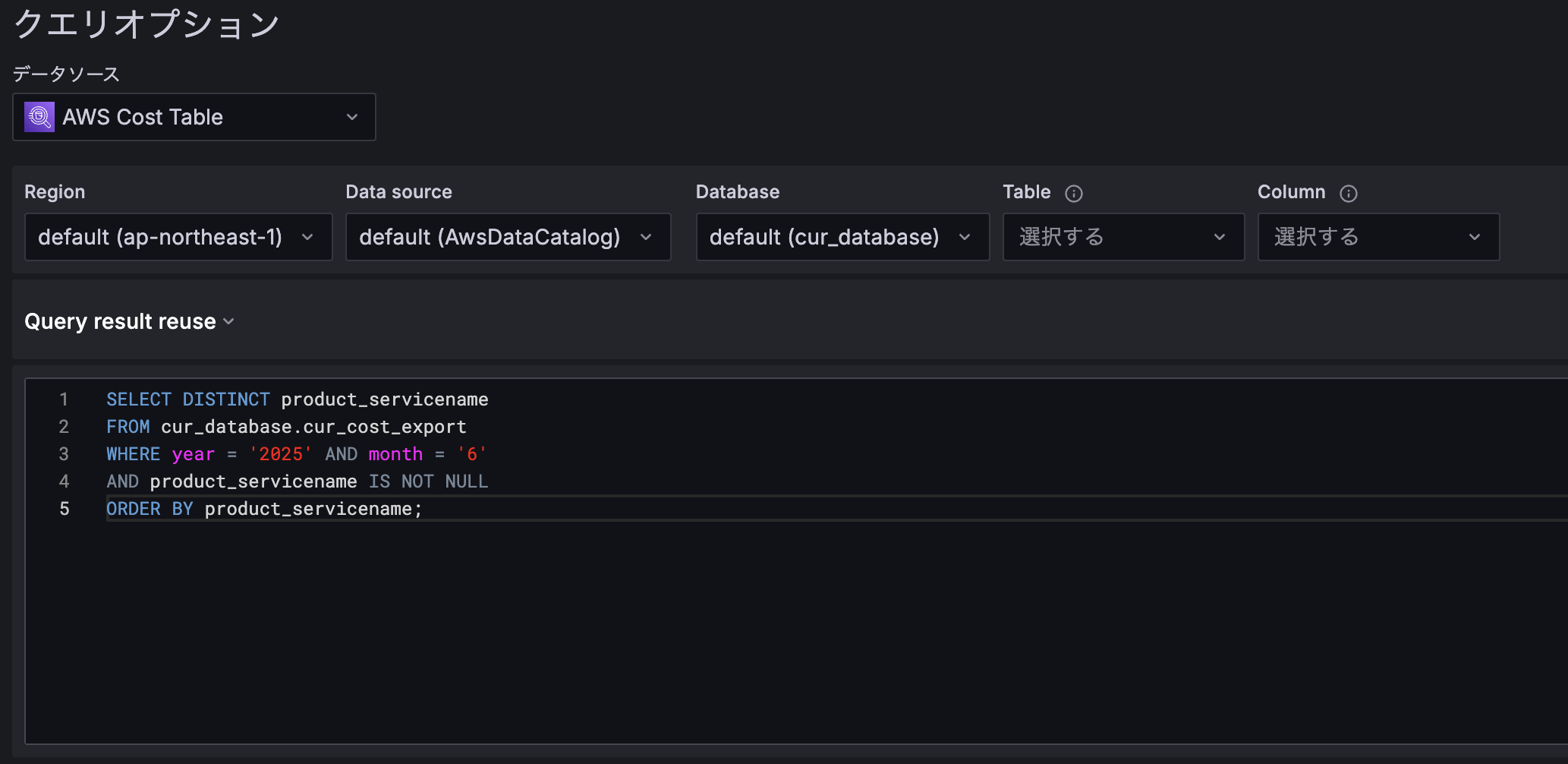The height and width of the screenshot is (764, 1568).
Task: Open the AwsDataCatalog Data source dropdown
Action: coord(508,237)
